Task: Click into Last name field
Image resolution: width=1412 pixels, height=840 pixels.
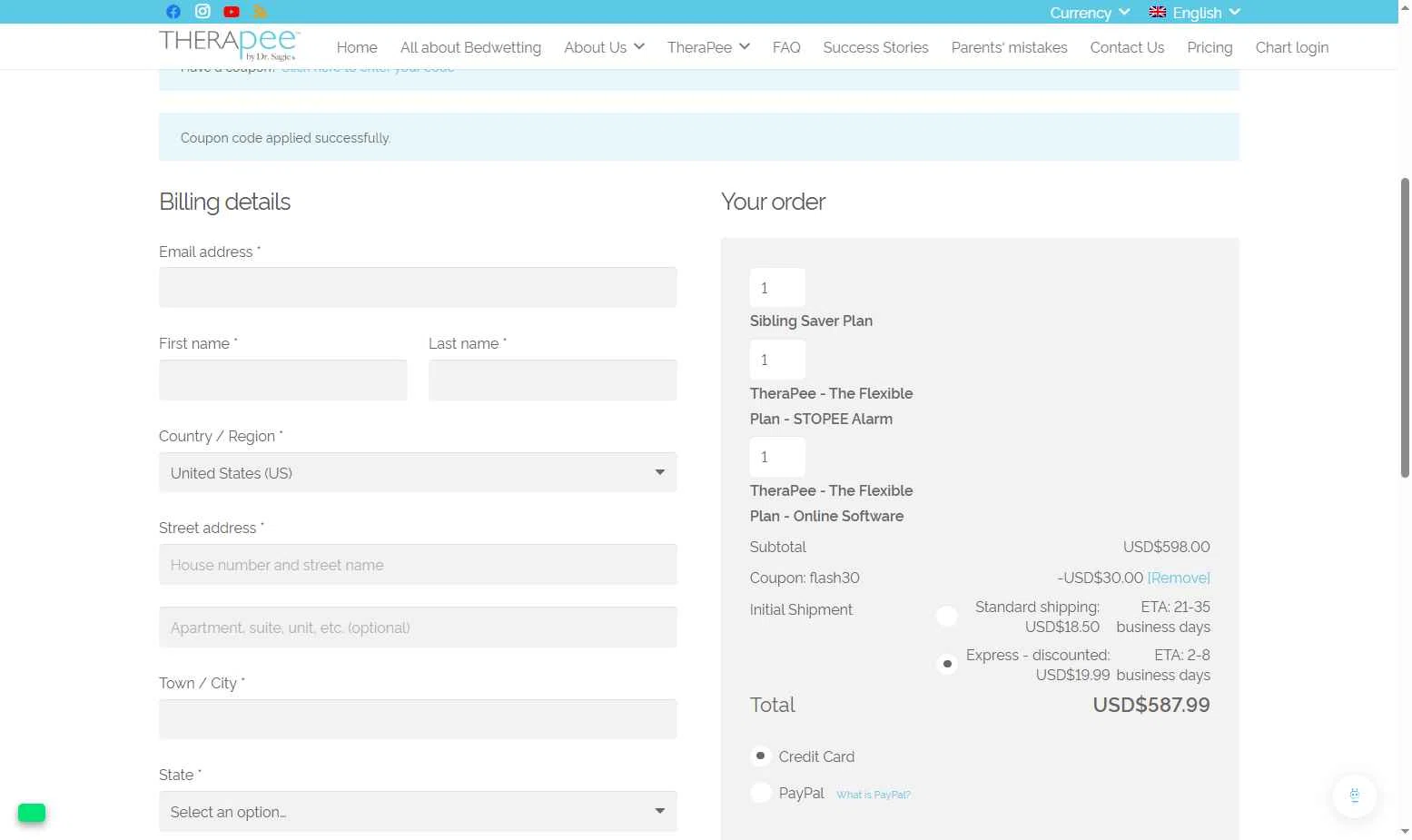Action: click(552, 380)
